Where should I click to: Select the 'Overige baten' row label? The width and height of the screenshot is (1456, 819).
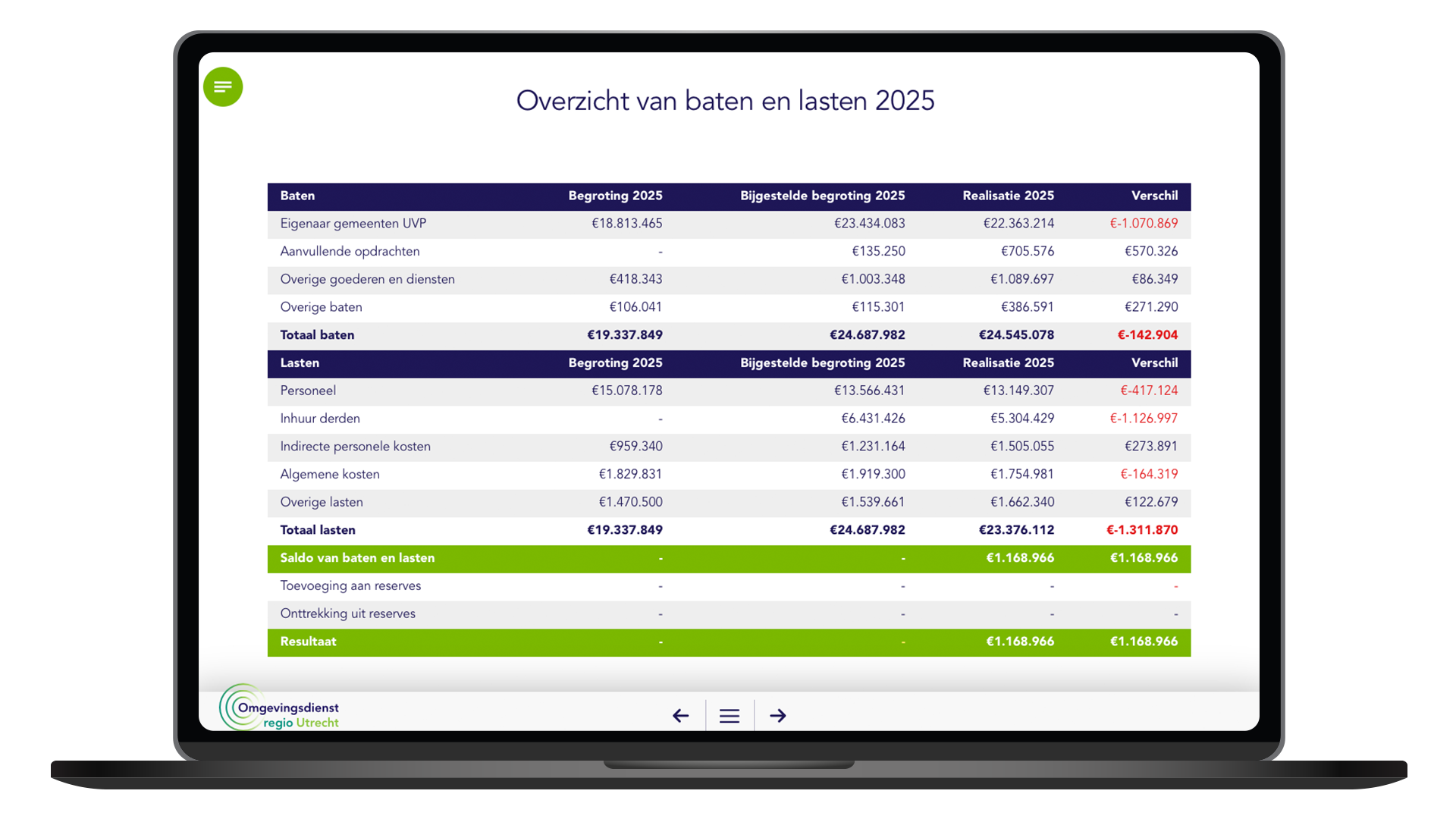[322, 307]
